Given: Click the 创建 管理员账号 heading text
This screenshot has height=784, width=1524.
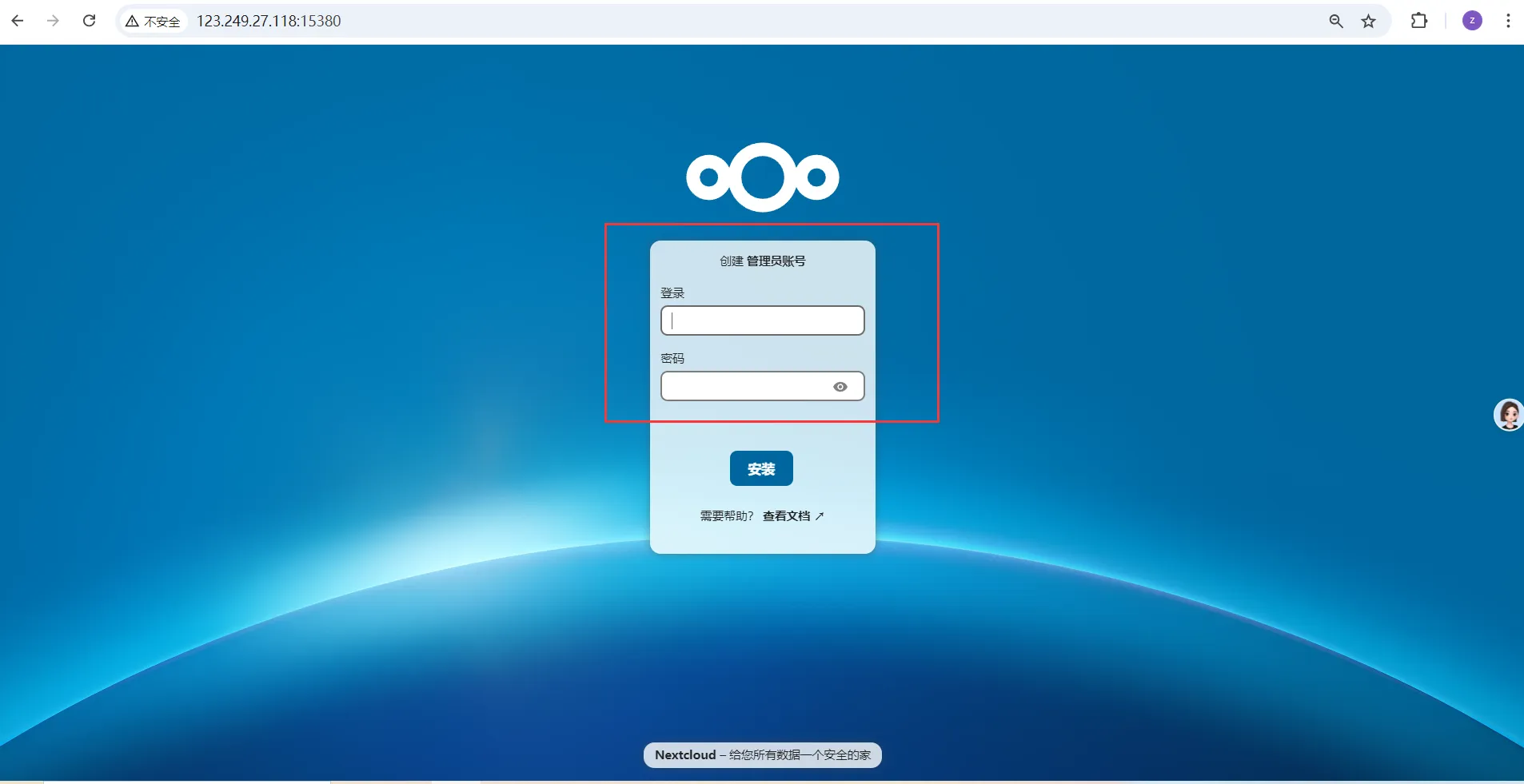Looking at the screenshot, I should (763, 261).
